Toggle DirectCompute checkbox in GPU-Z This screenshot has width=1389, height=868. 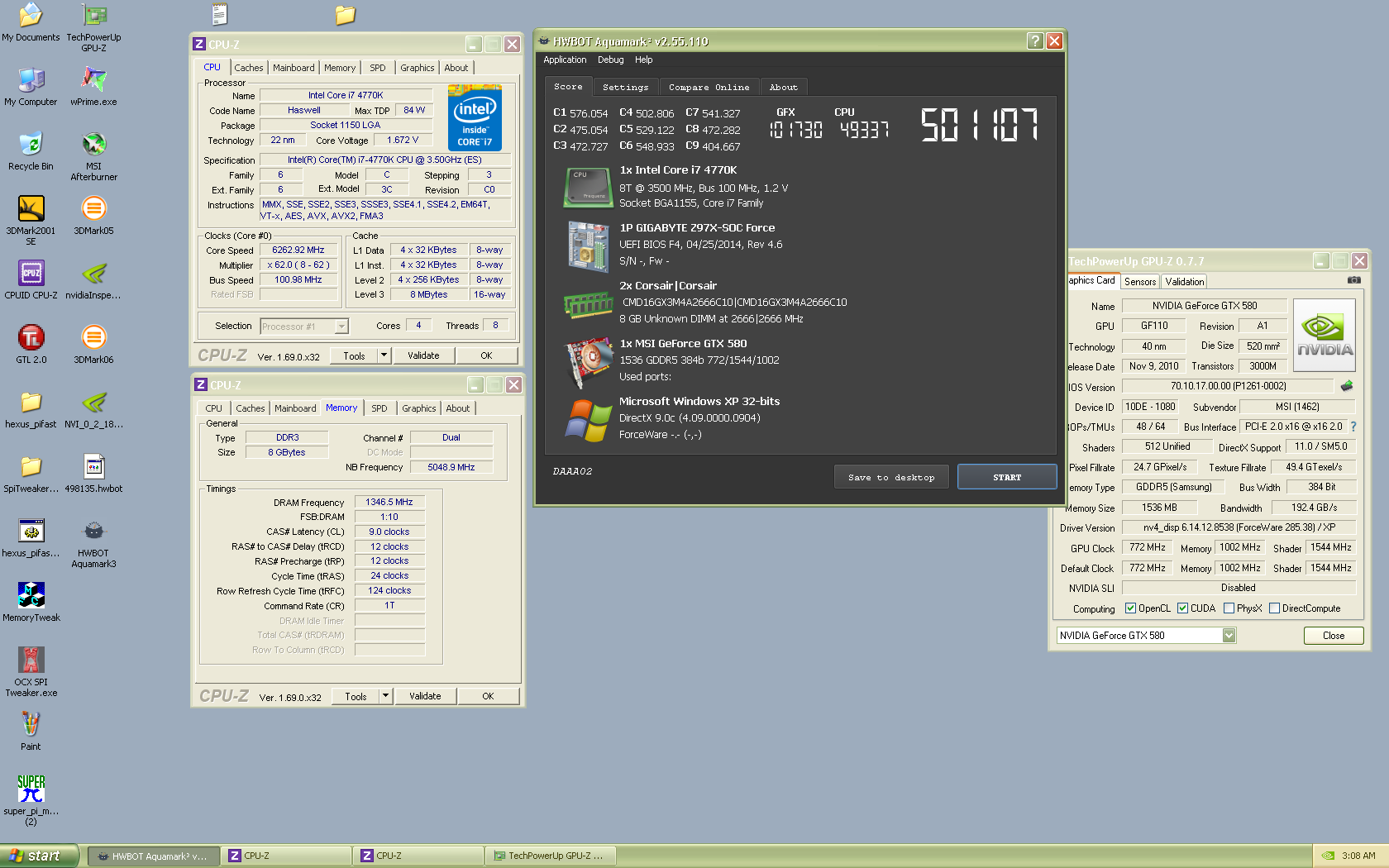click(x=1274, y=608)
